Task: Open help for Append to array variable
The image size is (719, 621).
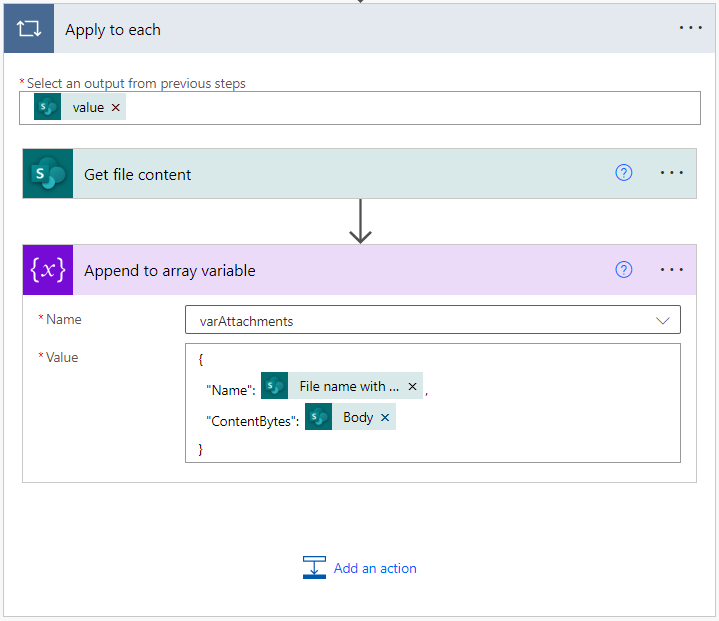Action: (624, 270)
